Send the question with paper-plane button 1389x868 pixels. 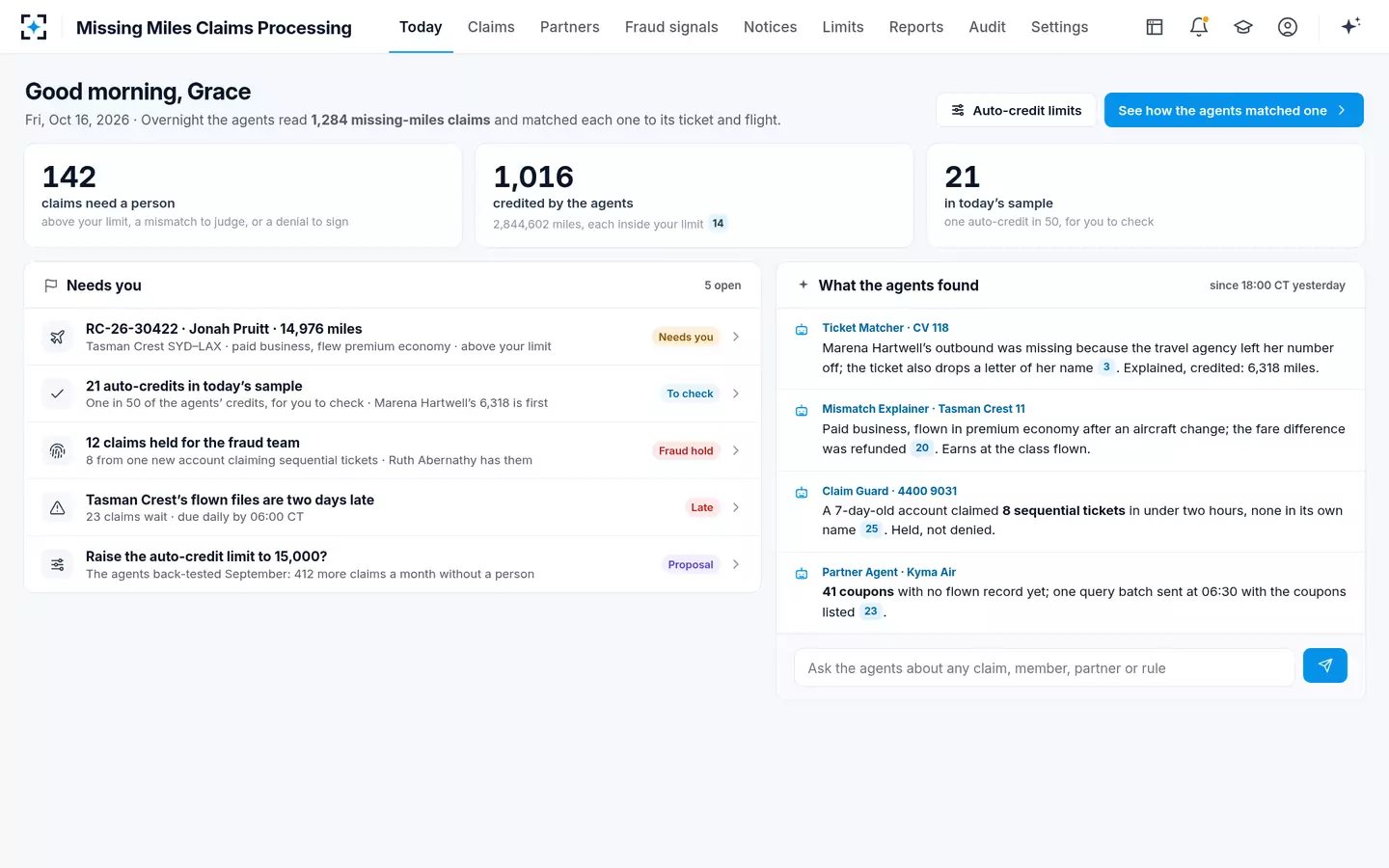point(1325,665)
